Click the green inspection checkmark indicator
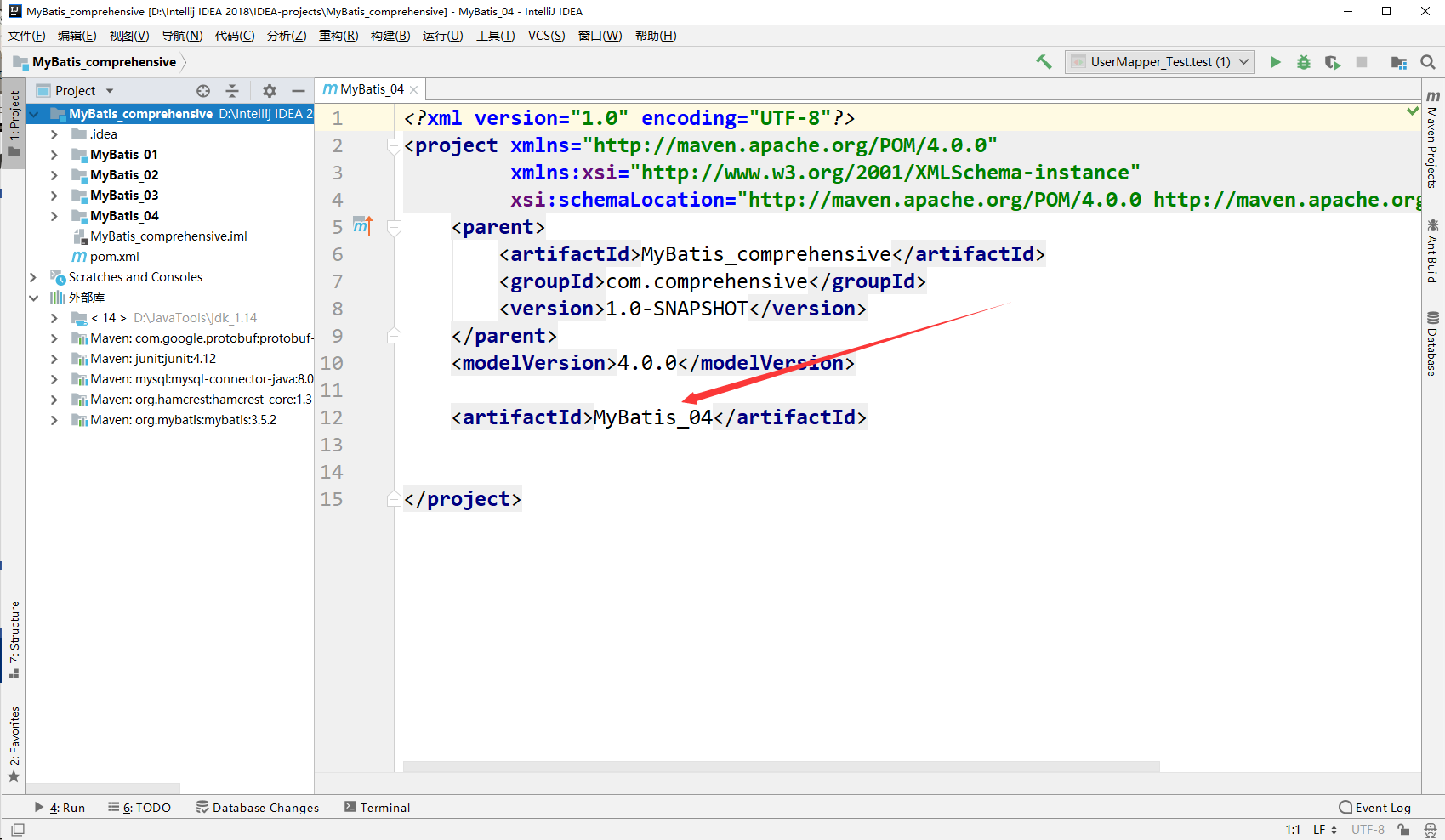1445x840 pixels. click(1413, 111)
